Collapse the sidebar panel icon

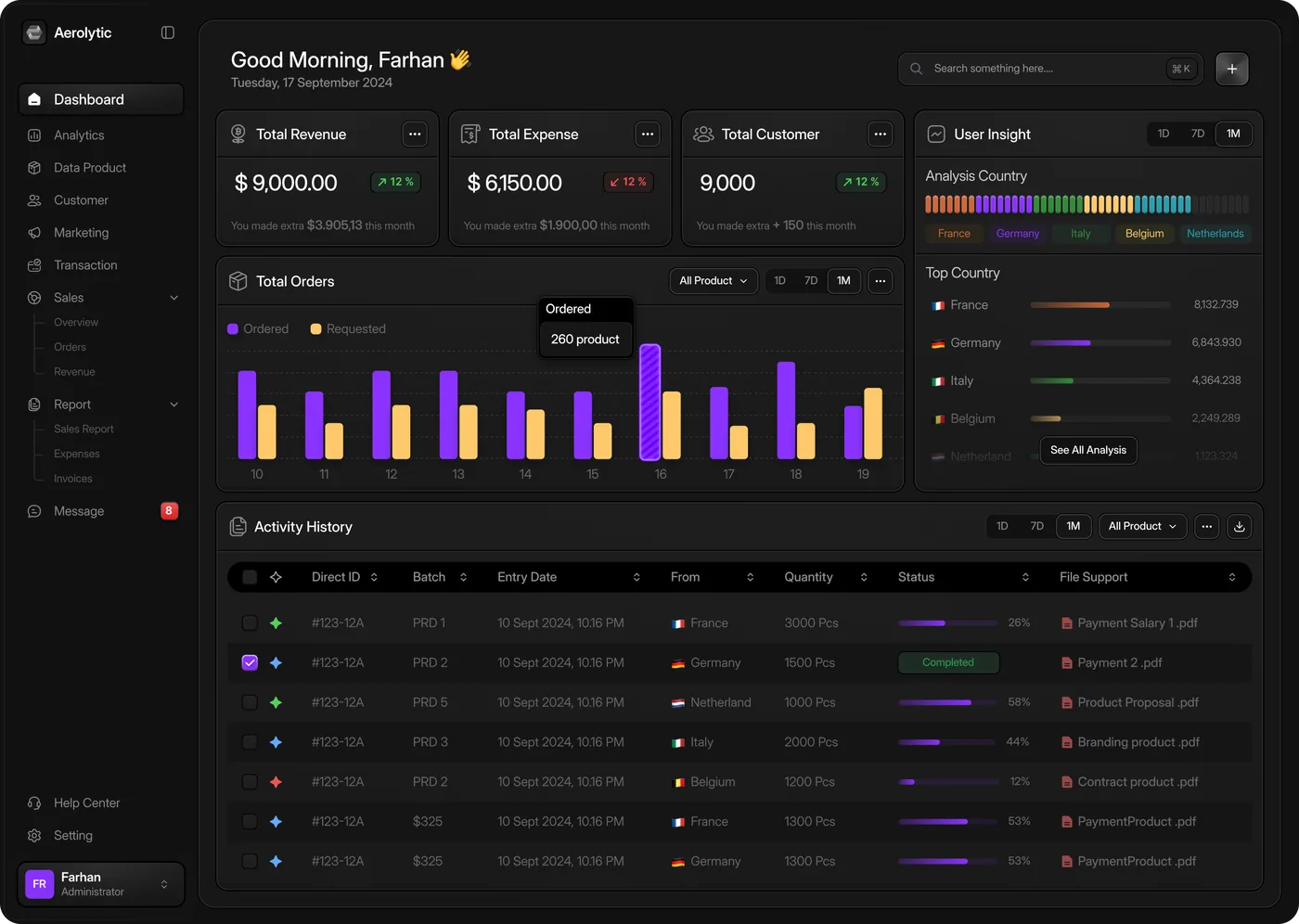click(x=168, y=32)
